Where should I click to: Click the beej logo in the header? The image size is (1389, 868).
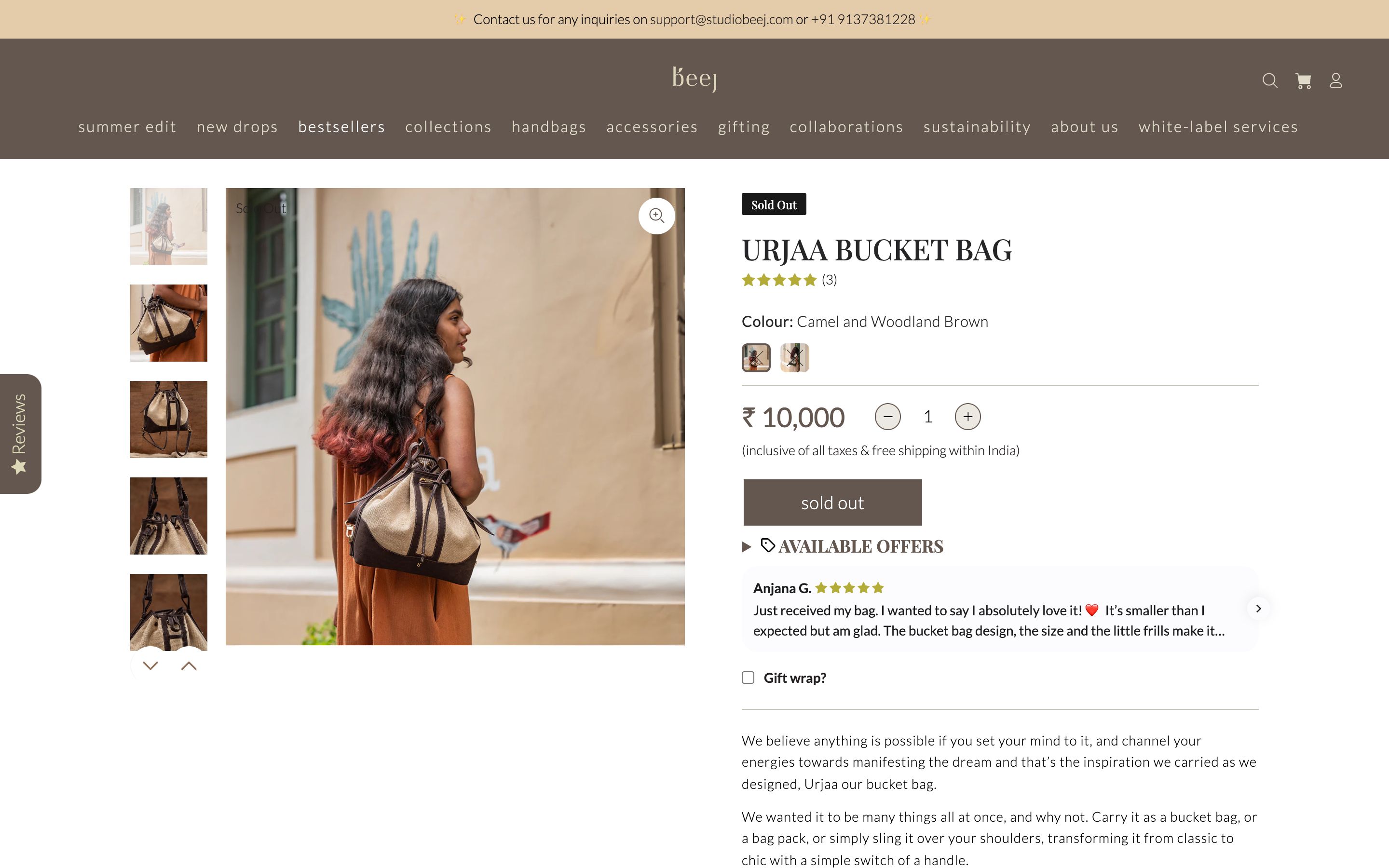coord(694,80)
